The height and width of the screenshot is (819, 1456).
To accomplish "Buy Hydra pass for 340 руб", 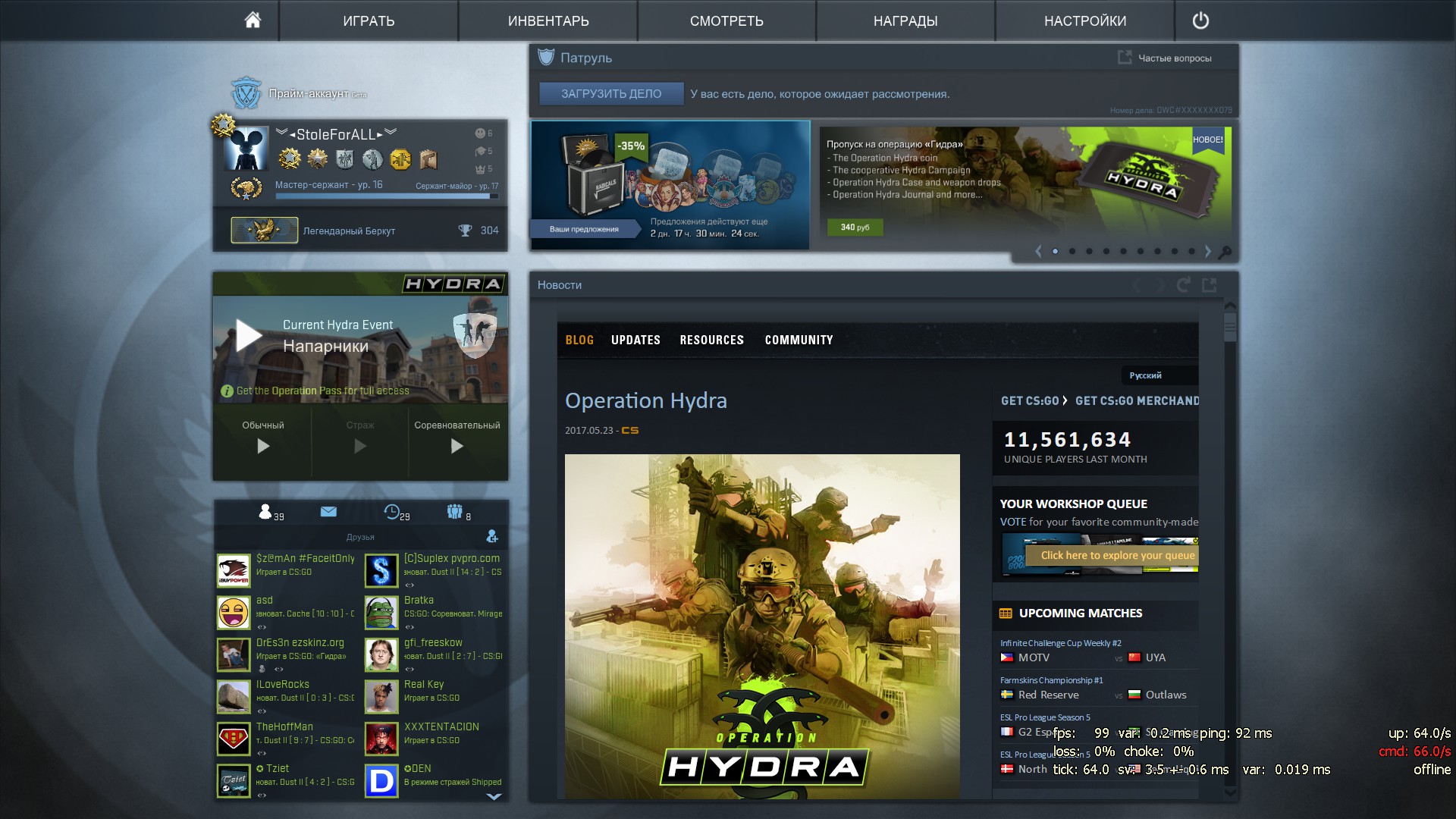I will (855, 227).
